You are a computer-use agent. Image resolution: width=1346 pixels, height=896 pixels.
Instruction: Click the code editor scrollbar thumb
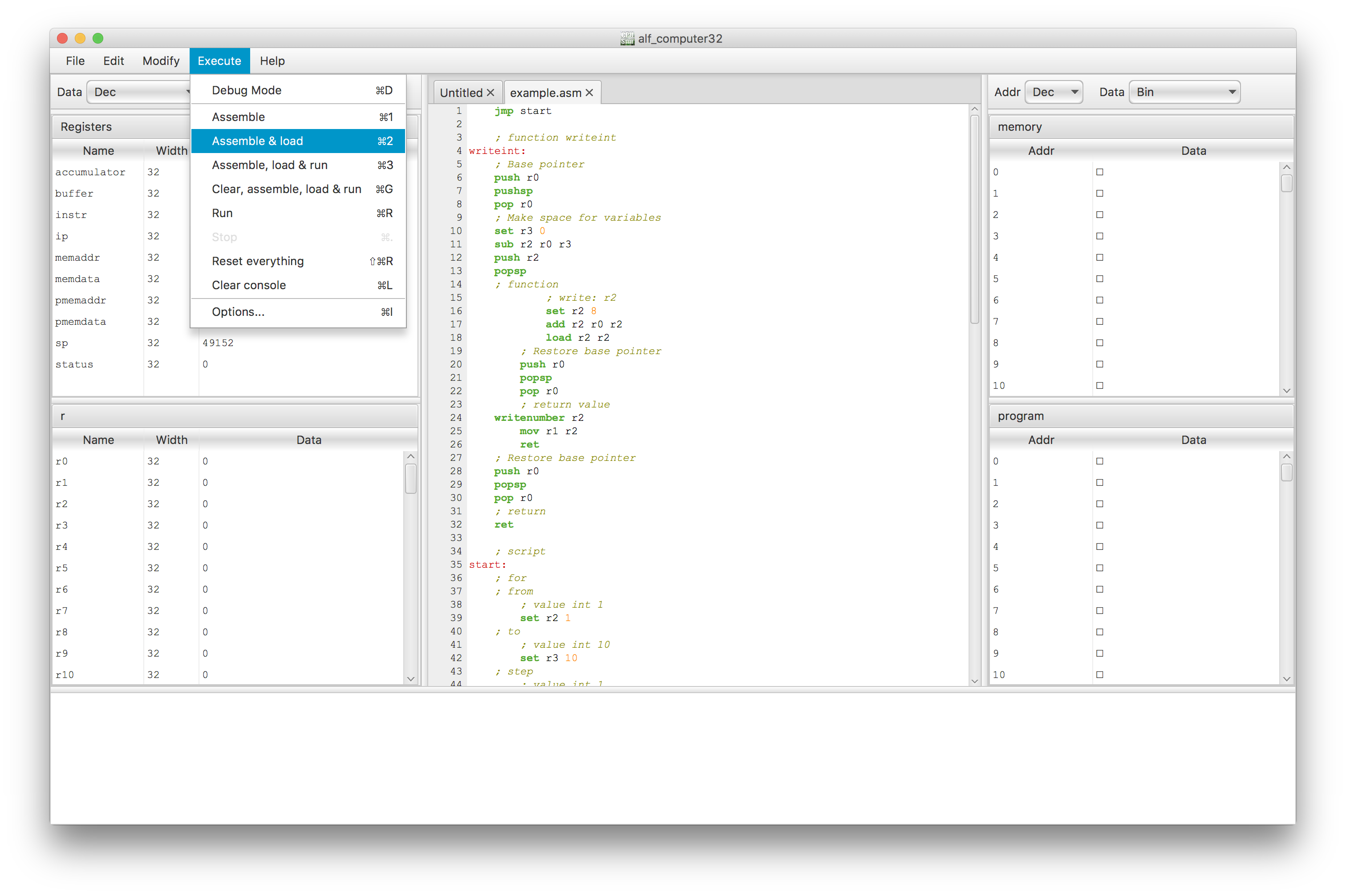click(x=974, y=220)
